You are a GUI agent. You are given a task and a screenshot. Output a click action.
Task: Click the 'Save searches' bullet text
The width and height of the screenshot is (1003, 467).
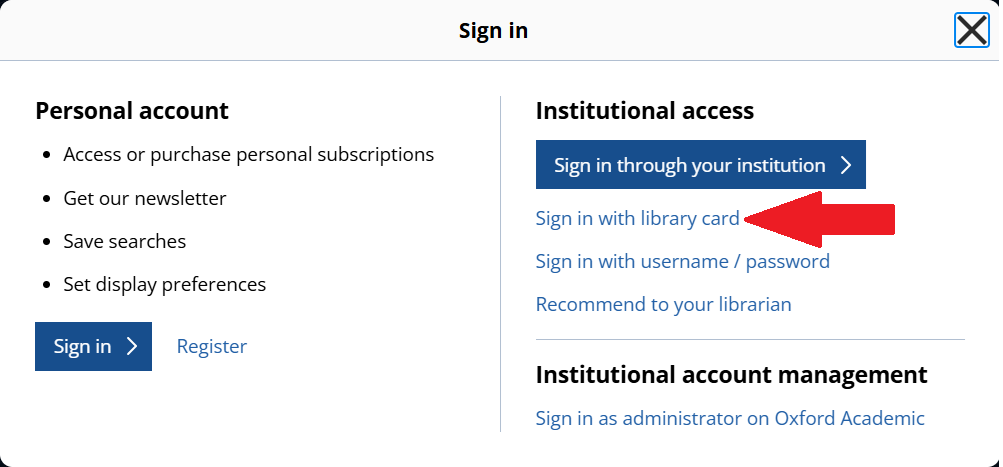click(124, 241)
